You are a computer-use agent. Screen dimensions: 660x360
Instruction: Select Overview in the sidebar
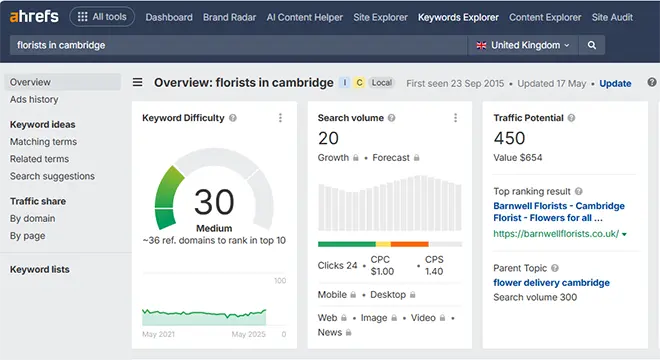point(62,82)
